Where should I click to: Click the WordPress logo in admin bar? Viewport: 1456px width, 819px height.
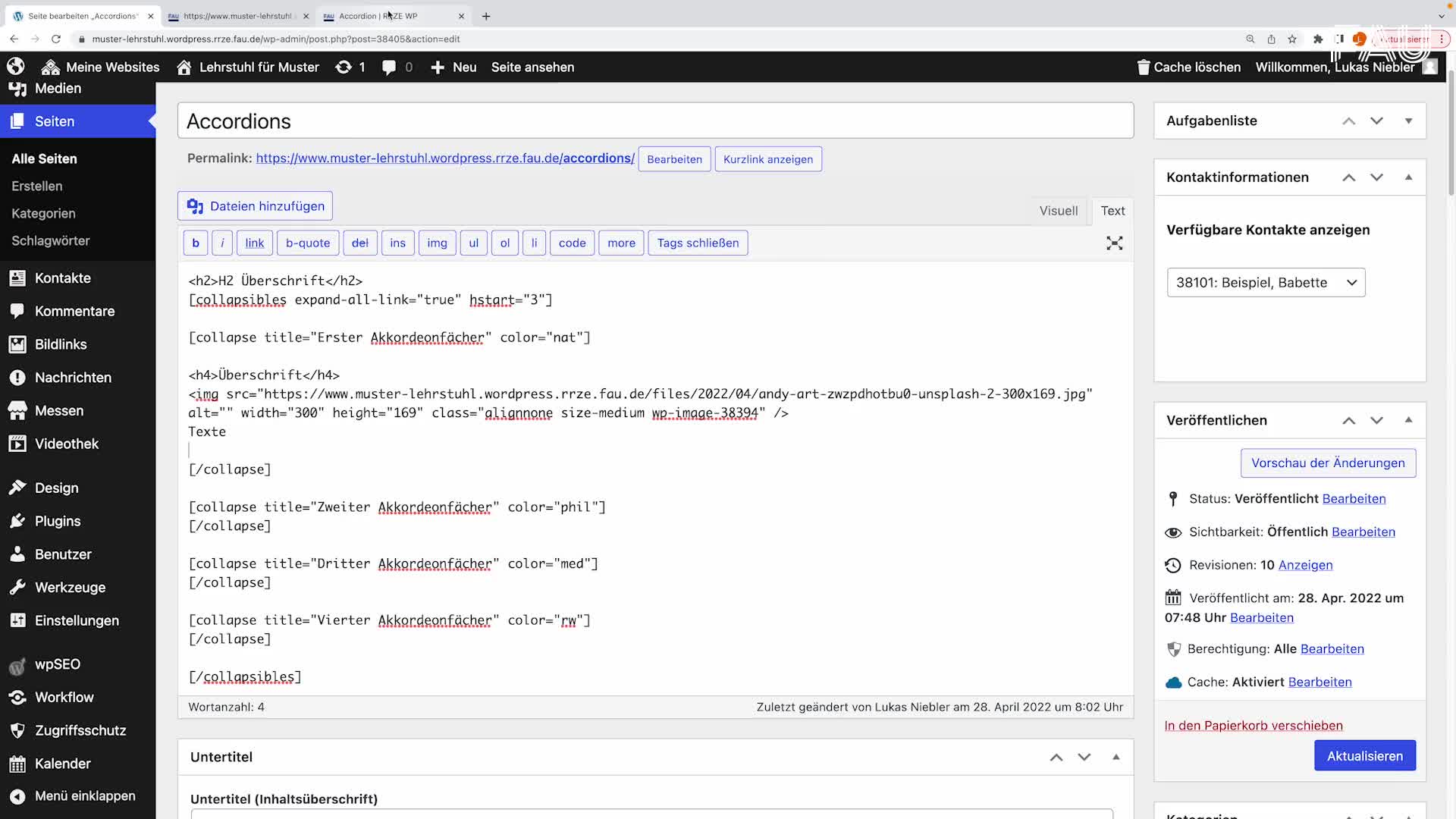tap(16, 67)
